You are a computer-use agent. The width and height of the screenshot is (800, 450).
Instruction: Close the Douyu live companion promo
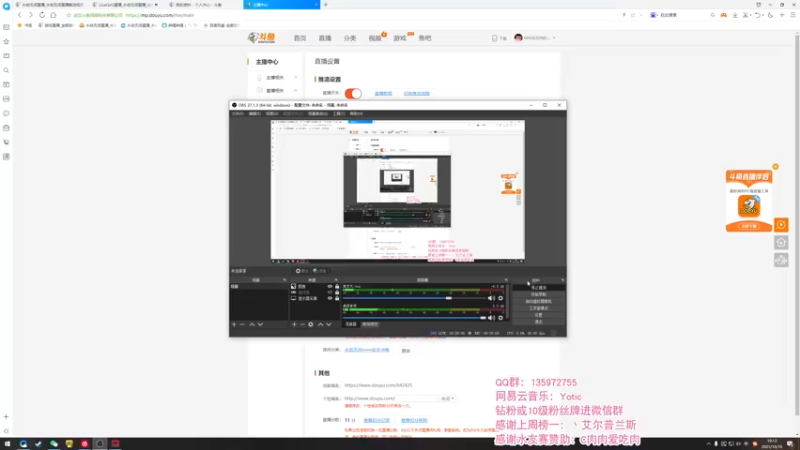point(776,167)
